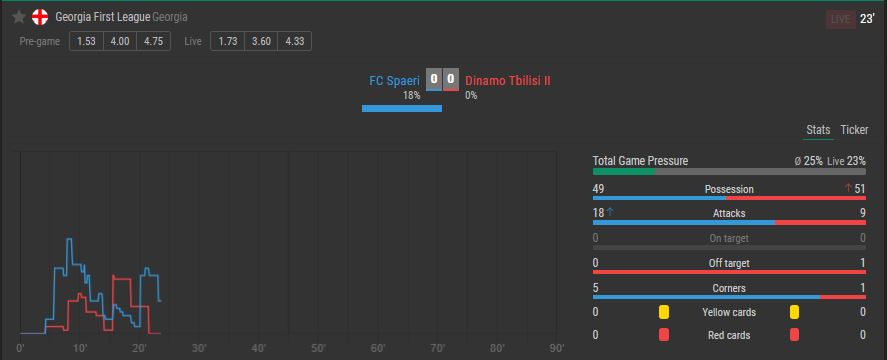This screenshot has height=360, width=887.
Task: Click the Georgia flag icon
Action: tap(40, 17)
